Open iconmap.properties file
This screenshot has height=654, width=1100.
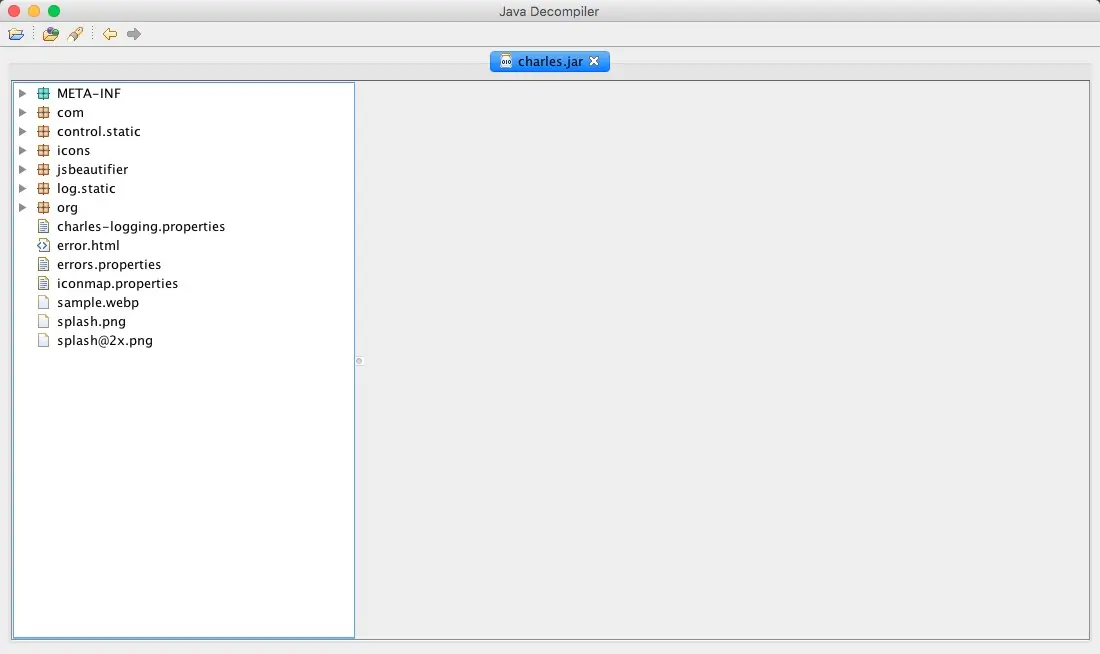coord(117,283)
